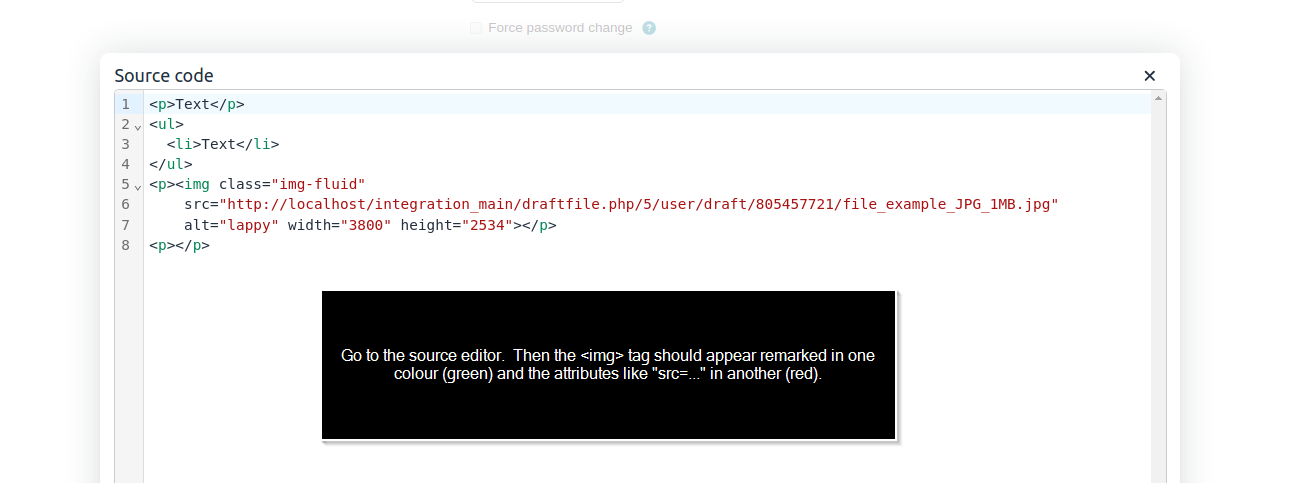Collapse the p block at line 5
This screenshot has width=1308, height=483.
(138, 186)
